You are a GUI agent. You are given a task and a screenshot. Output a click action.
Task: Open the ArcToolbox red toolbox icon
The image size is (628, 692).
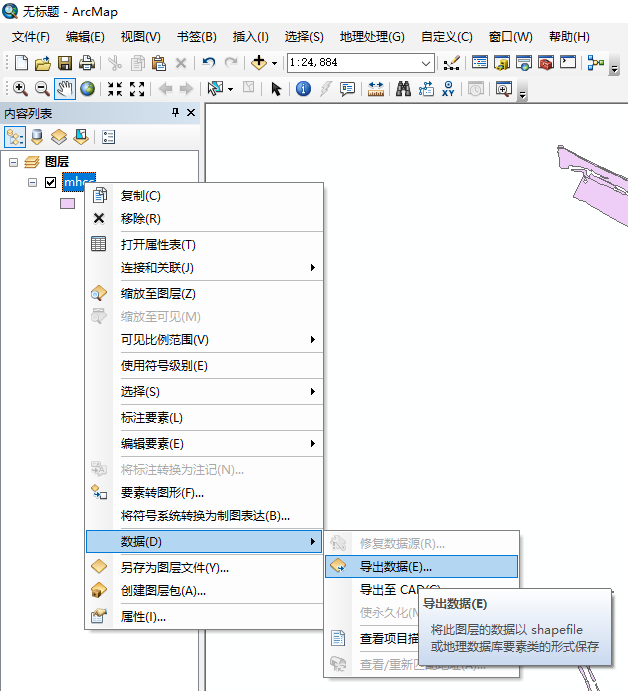(546, 63)
